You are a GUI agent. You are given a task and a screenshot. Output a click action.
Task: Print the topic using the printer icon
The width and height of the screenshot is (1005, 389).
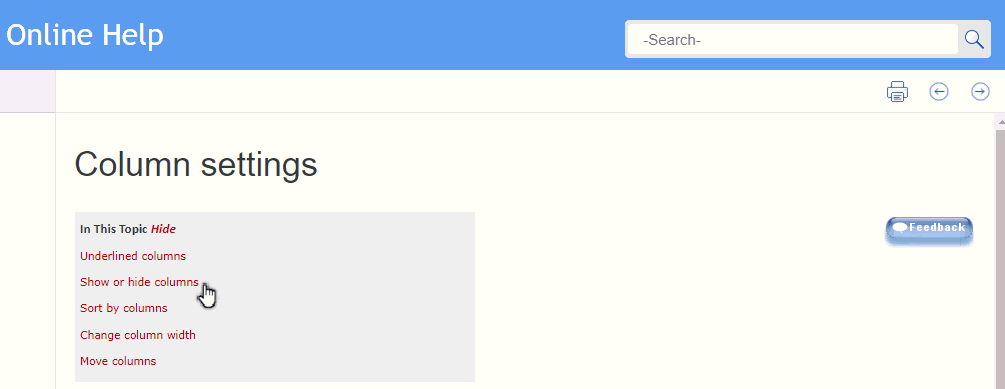click(897, 92)
